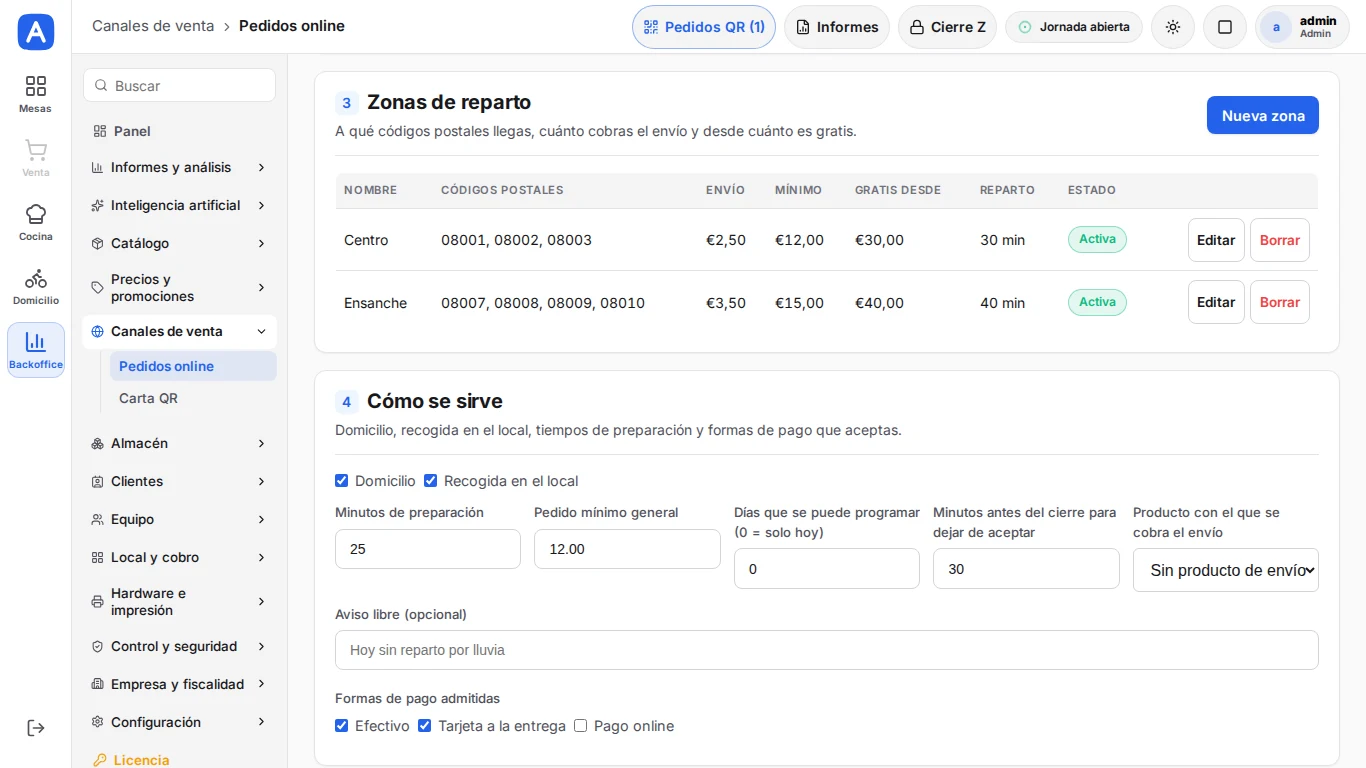Open the Cocina chef hat icon

click(36, 214)
